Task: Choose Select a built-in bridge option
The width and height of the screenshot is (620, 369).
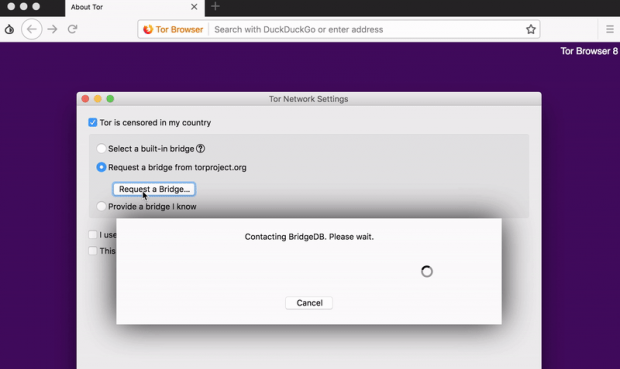Action: (101, 149)
